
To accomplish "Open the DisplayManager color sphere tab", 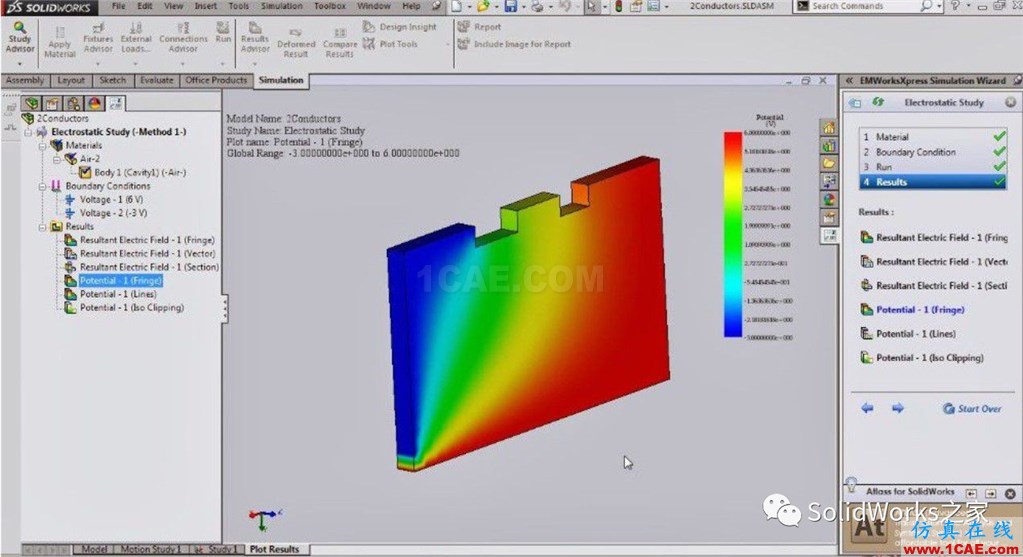I will pyautogui.click(x=95, y=103).
